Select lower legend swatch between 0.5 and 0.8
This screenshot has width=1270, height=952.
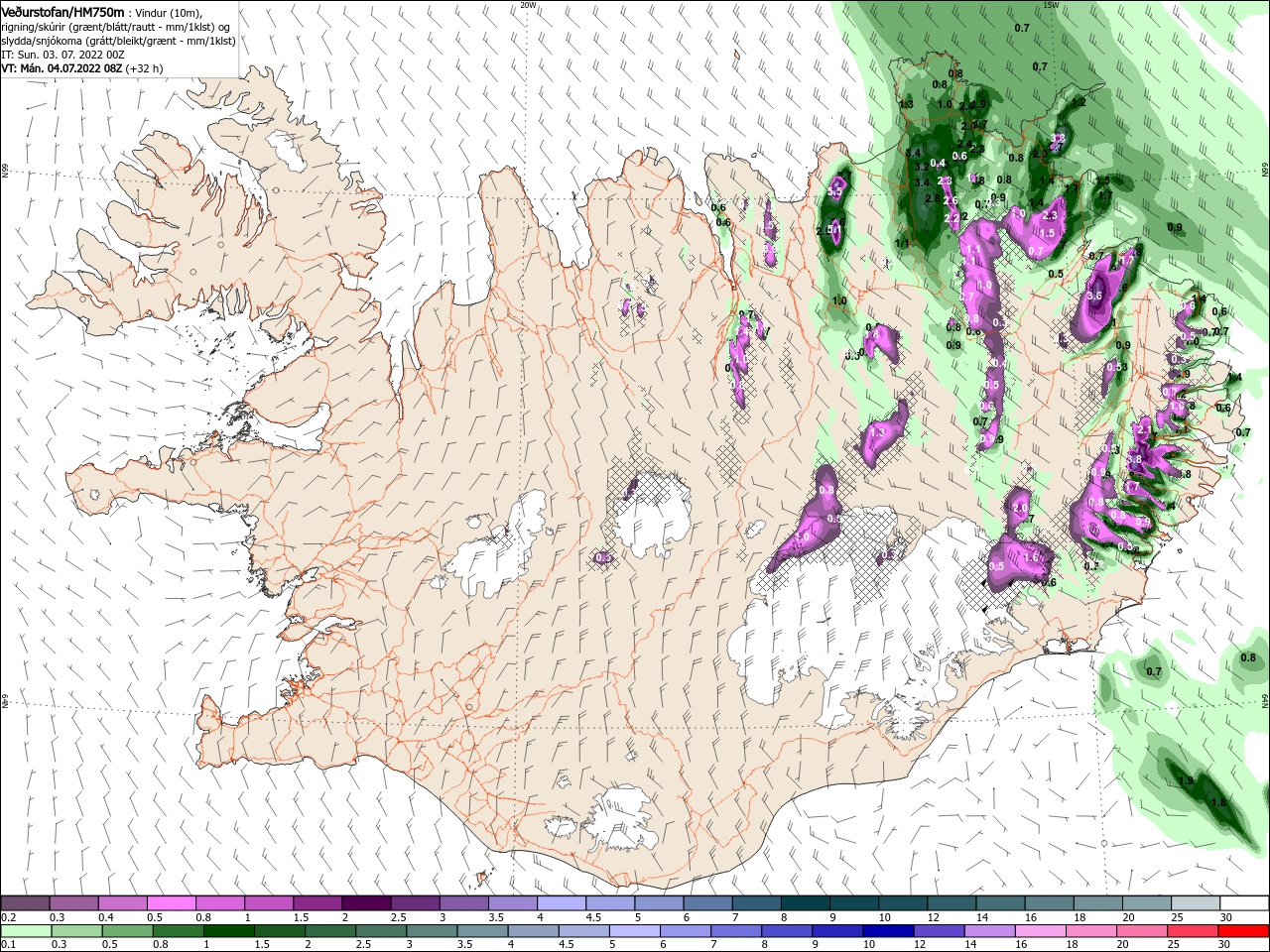click(127, 931)
